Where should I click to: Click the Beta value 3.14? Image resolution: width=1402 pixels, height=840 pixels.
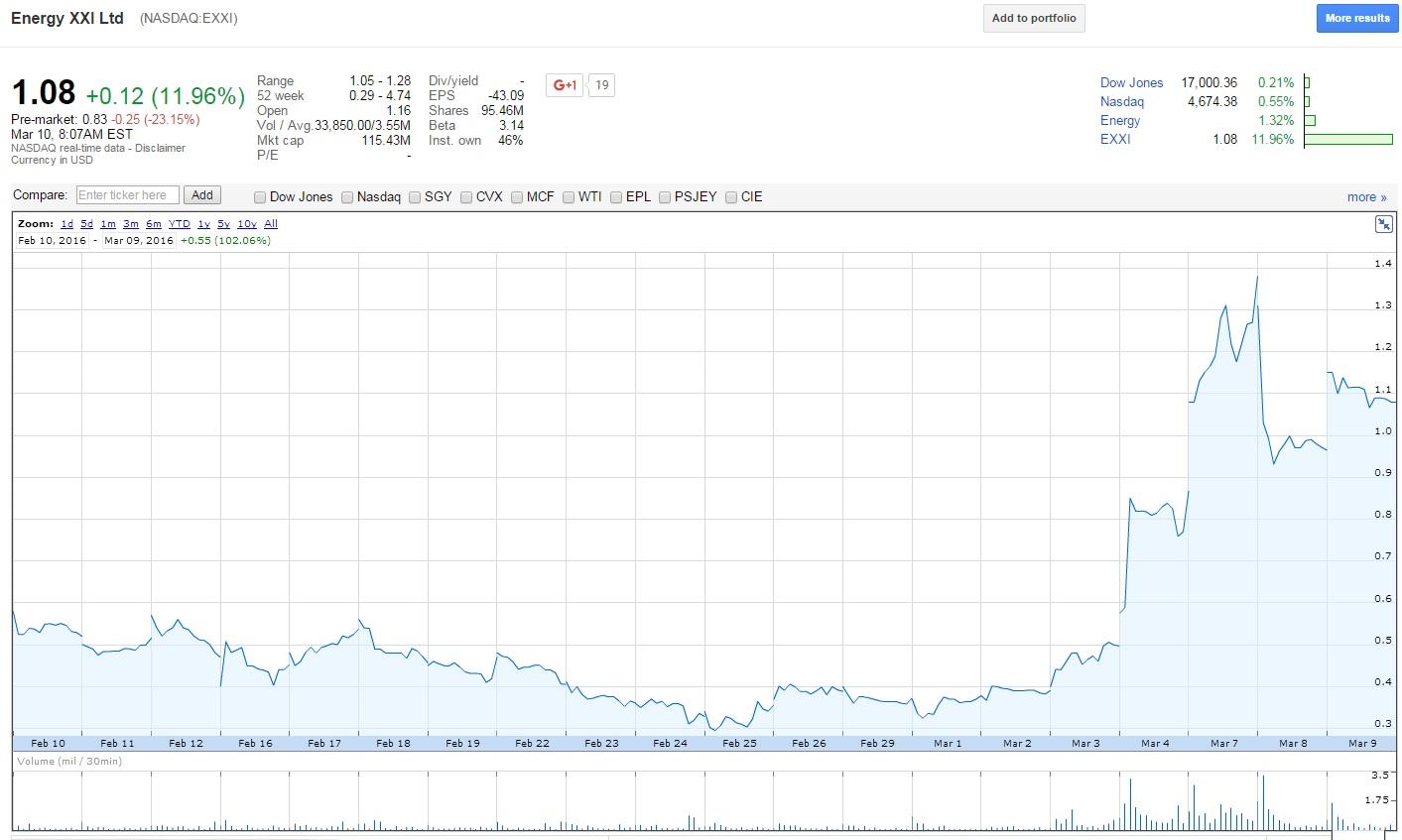click(511, 126)
